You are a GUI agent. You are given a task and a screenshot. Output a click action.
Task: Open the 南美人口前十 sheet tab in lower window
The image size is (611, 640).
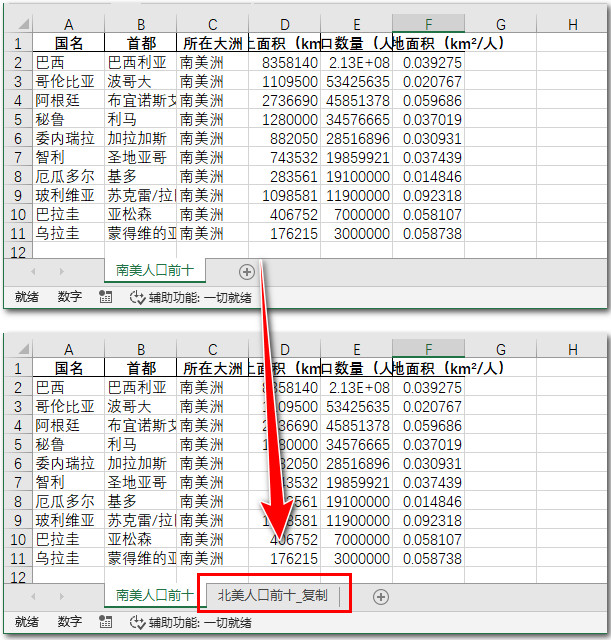155,596
